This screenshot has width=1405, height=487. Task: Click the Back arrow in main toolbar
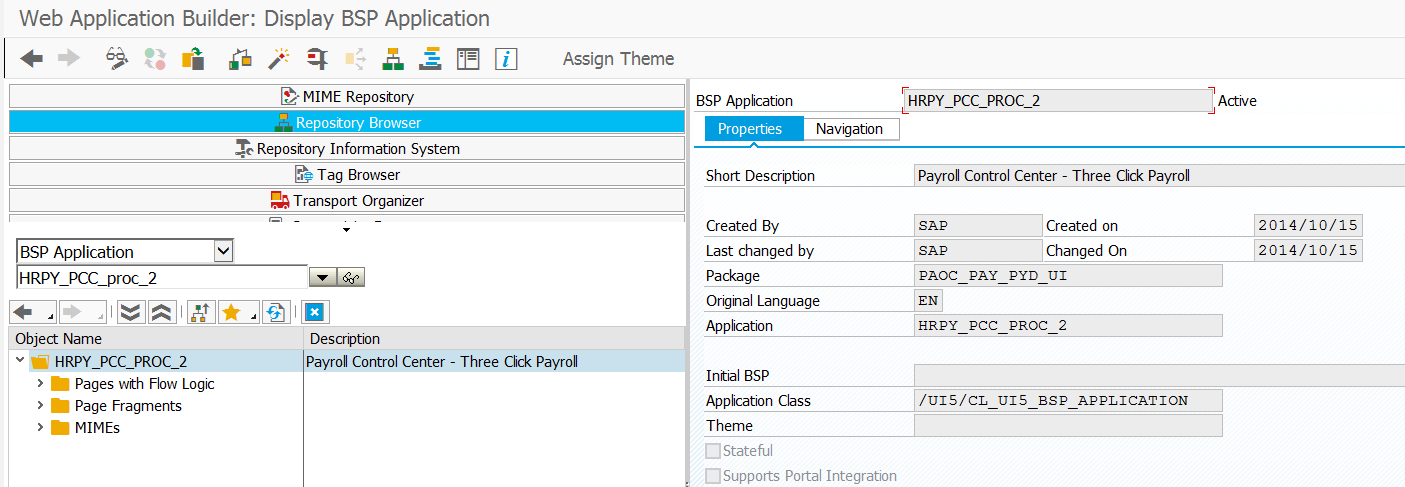[x=32, y=59]
